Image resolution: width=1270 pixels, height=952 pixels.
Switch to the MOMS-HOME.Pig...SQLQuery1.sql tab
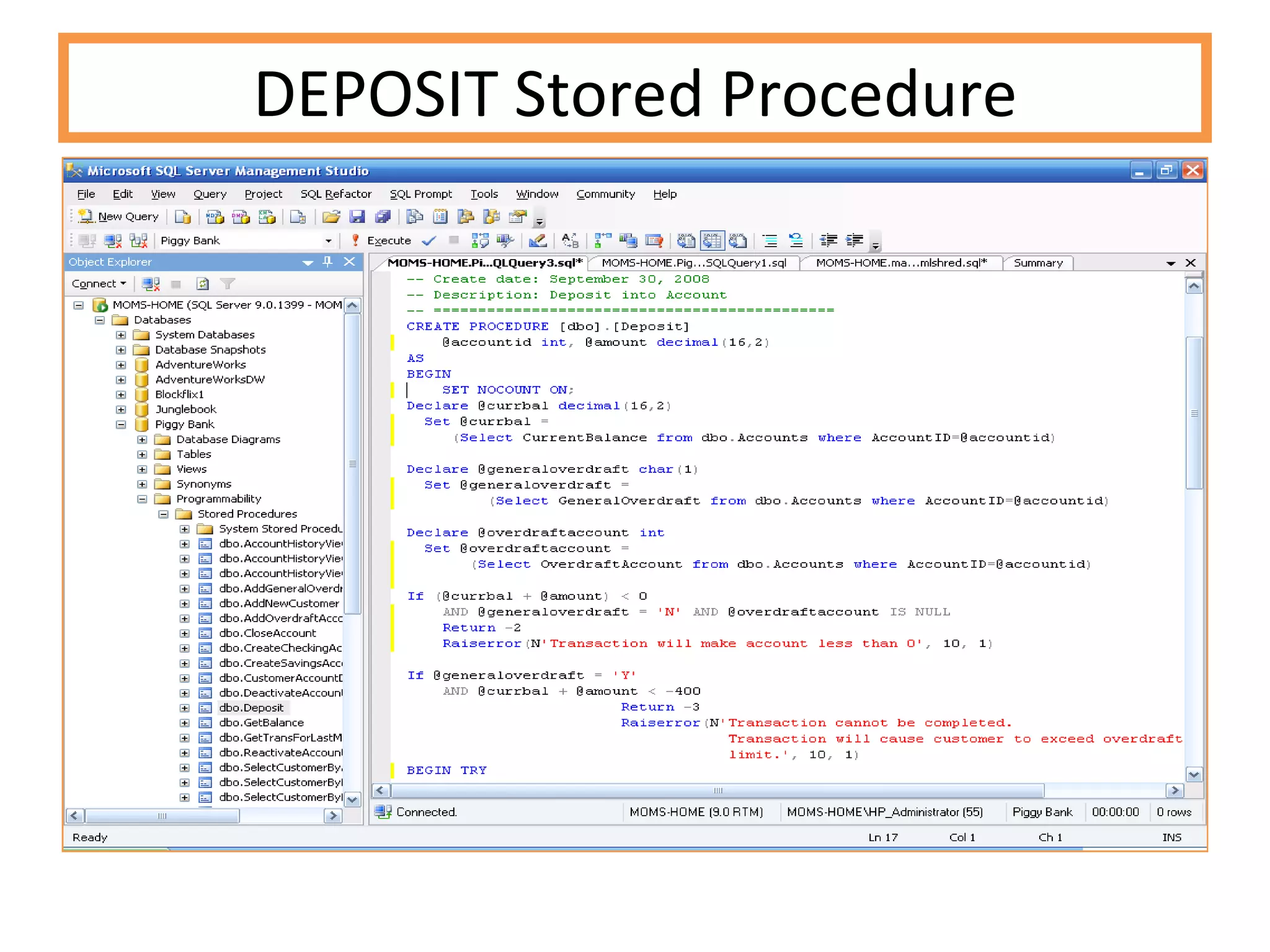(x=693, y=263)
